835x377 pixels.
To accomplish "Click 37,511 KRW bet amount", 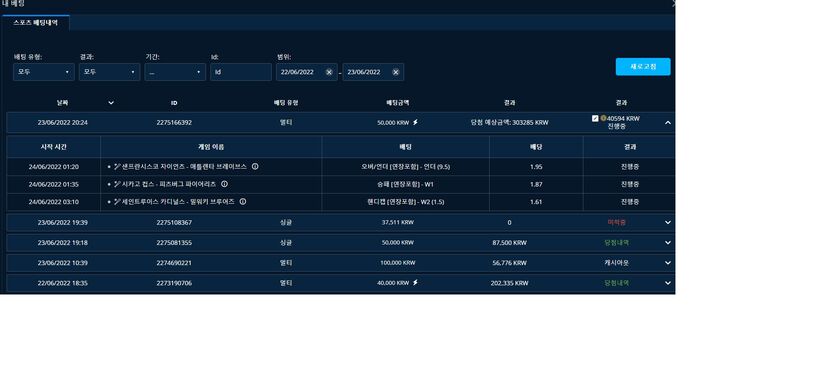I will [x=398, y=223].
